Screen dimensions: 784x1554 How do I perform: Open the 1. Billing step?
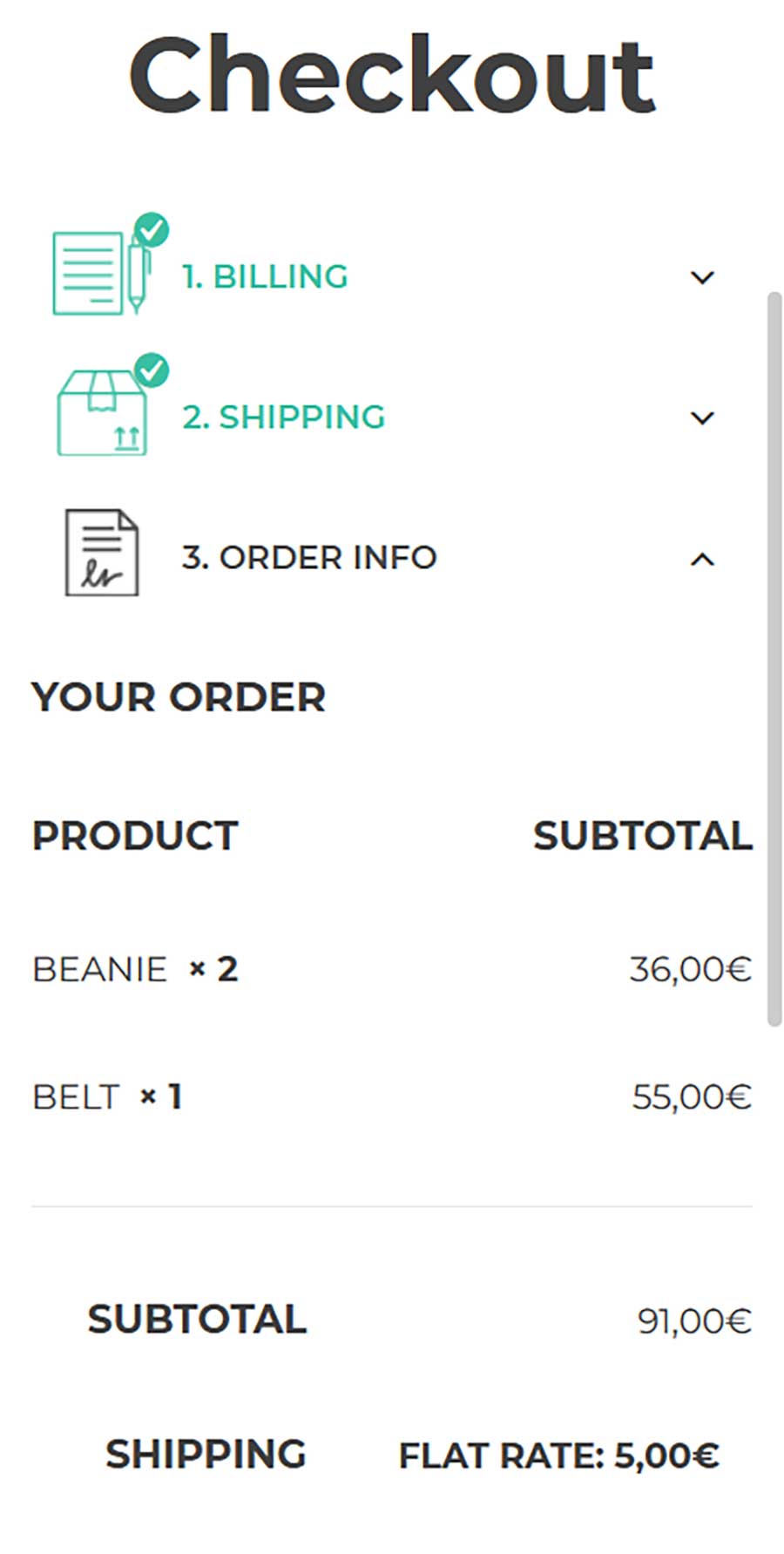click(265, 277)
